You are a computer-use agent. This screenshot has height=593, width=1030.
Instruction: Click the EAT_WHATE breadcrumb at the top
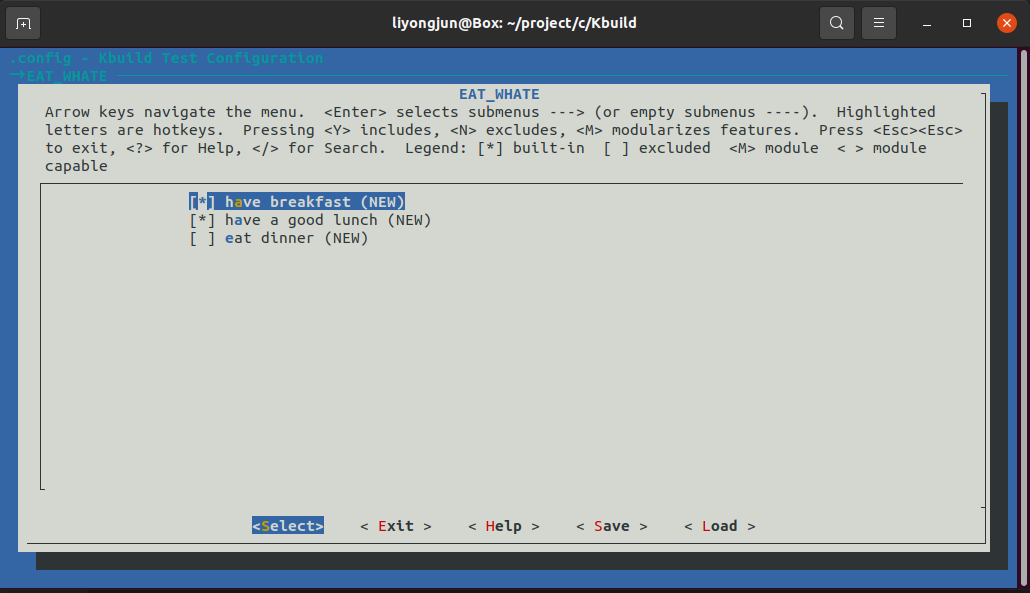[65, 75]
